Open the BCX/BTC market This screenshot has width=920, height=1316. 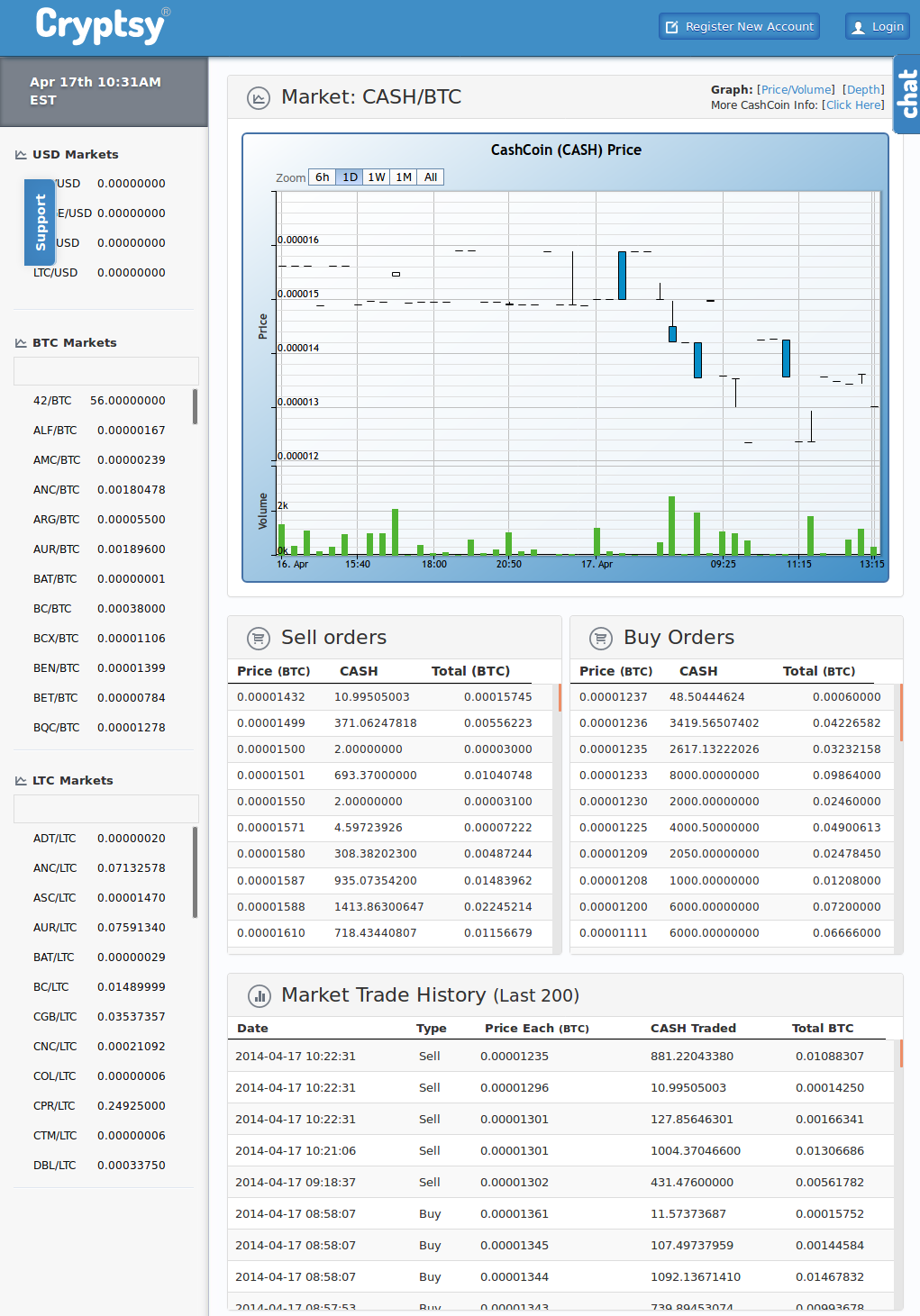tap(99, 639)
